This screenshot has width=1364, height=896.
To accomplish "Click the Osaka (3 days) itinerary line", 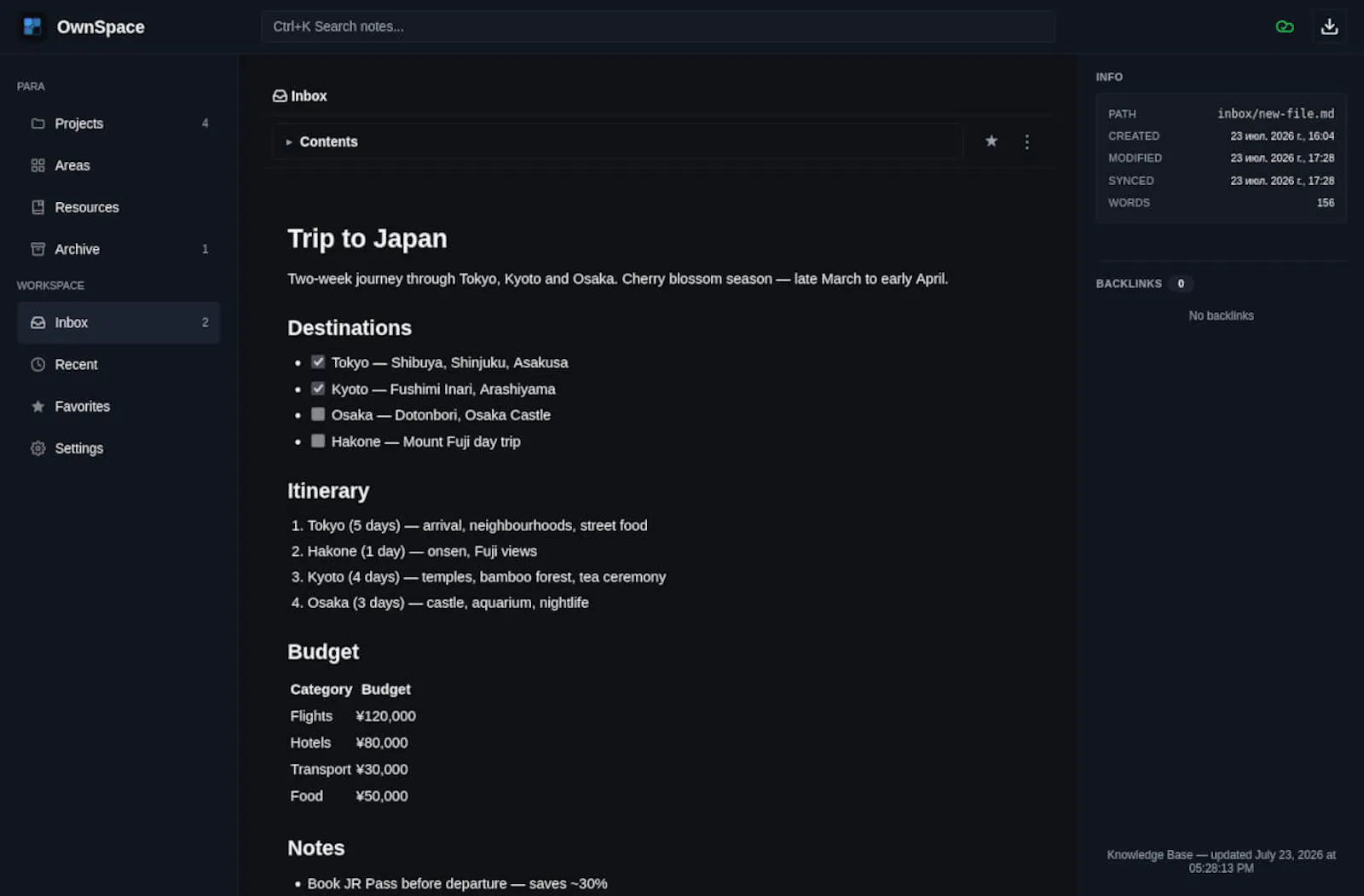I will click(448, 602).
